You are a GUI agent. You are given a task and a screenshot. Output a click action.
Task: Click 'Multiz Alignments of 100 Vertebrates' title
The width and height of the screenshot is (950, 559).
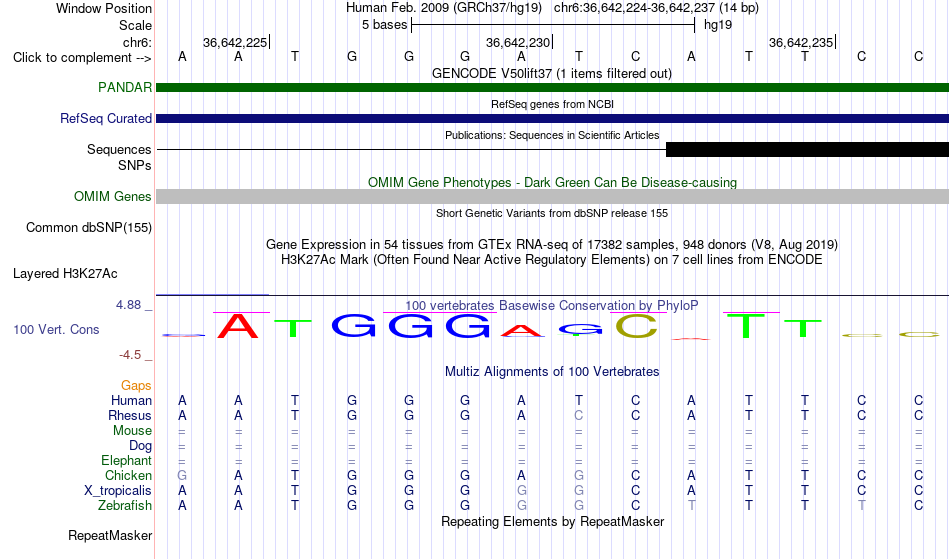pyautogui.click(x=552, y=371)
